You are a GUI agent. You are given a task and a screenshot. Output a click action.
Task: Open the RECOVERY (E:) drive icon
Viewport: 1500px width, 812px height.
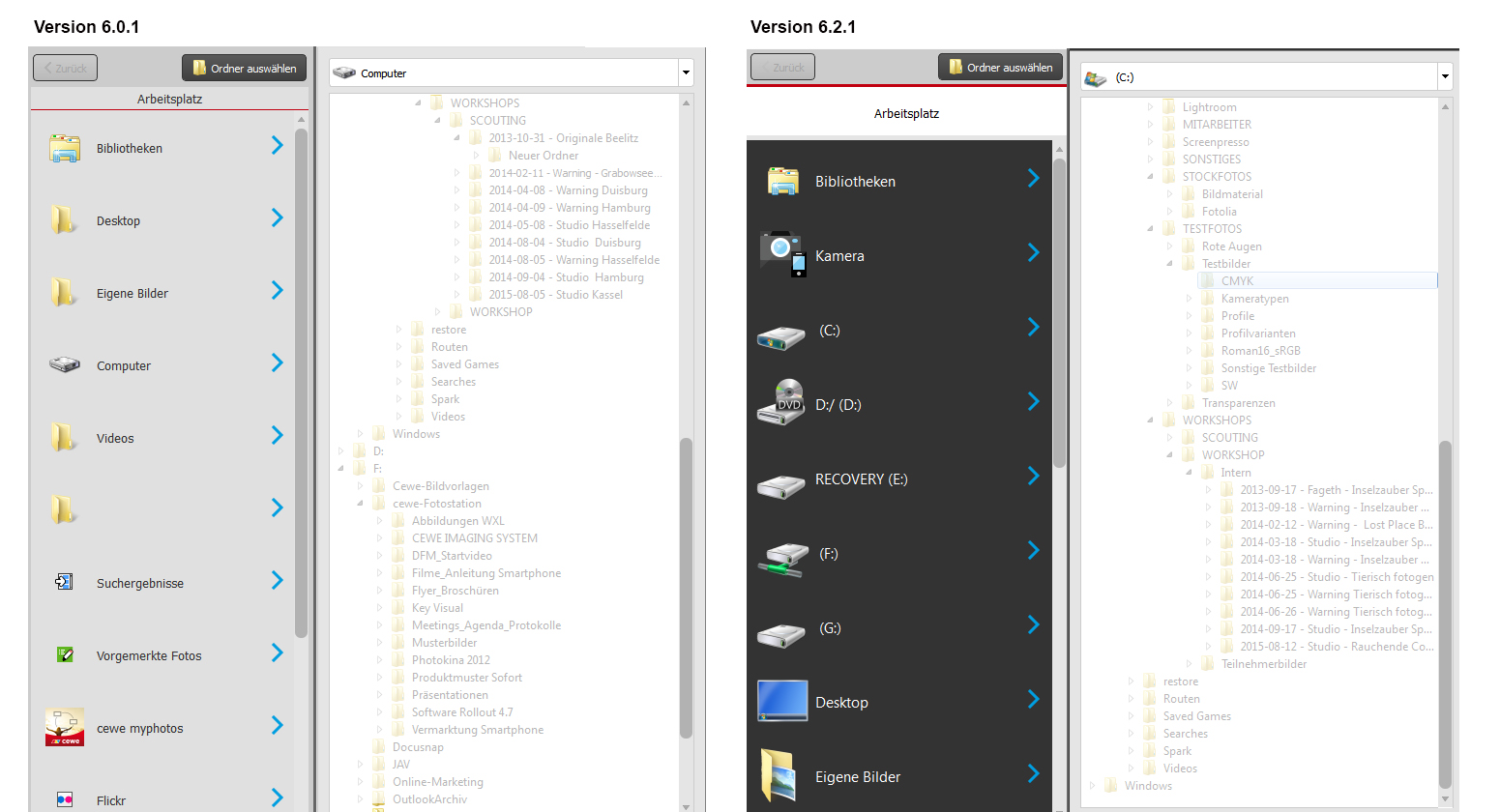pos(781,479)
